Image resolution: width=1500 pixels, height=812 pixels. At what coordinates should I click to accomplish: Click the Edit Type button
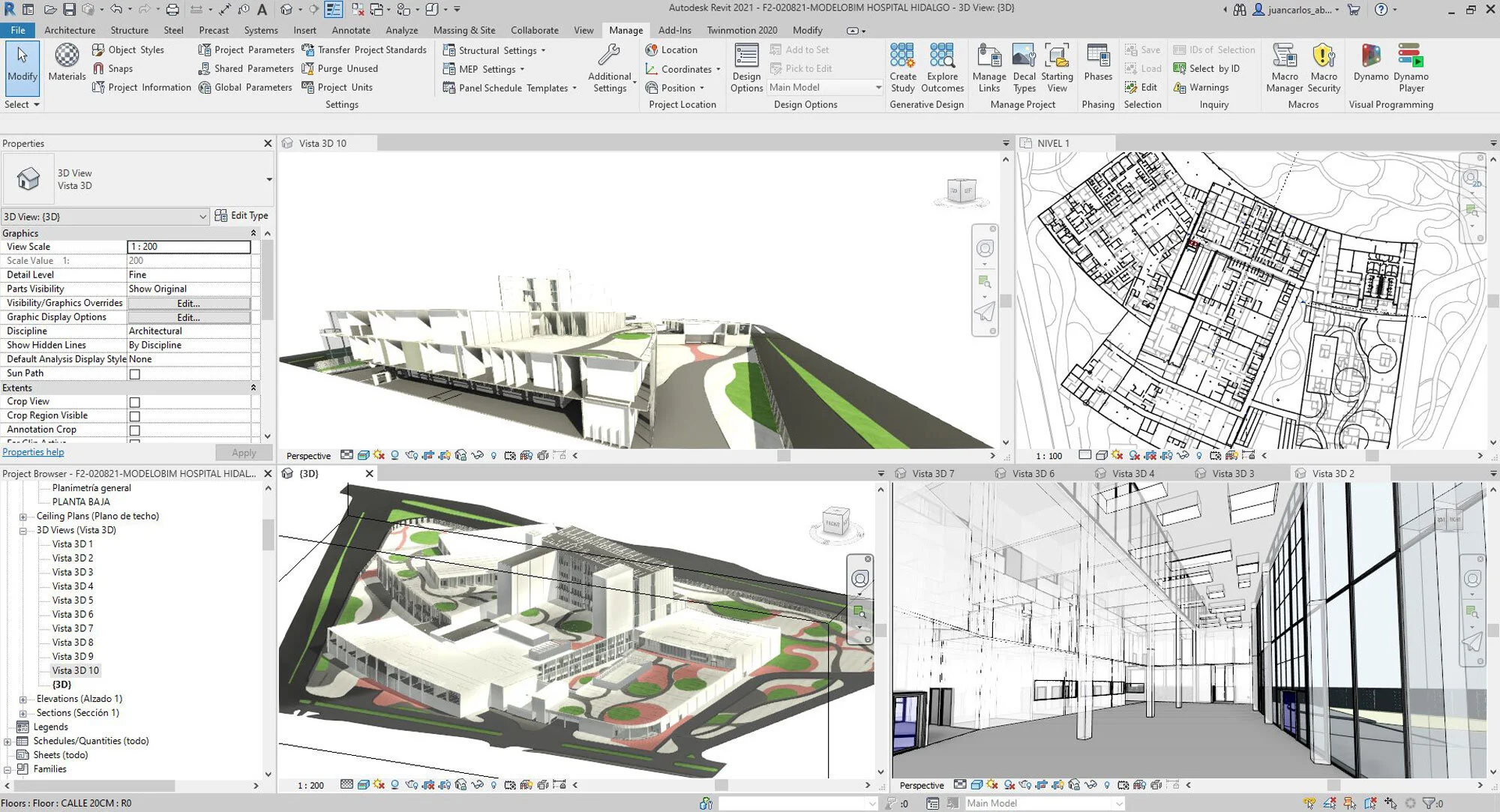click(242, 215)
